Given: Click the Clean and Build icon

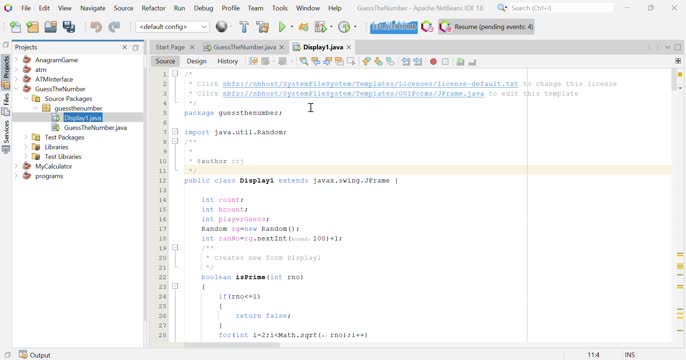Looking at the screenshot, I should click(x=262, y=27).
